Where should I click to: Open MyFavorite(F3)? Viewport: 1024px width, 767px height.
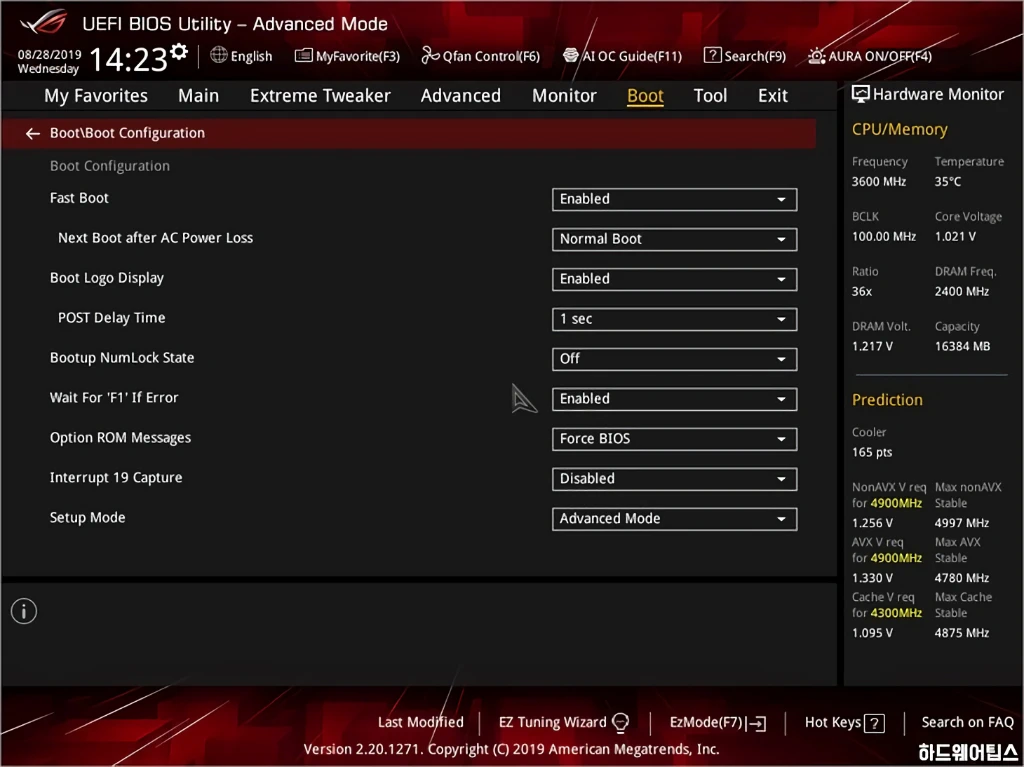pos(347,56)
